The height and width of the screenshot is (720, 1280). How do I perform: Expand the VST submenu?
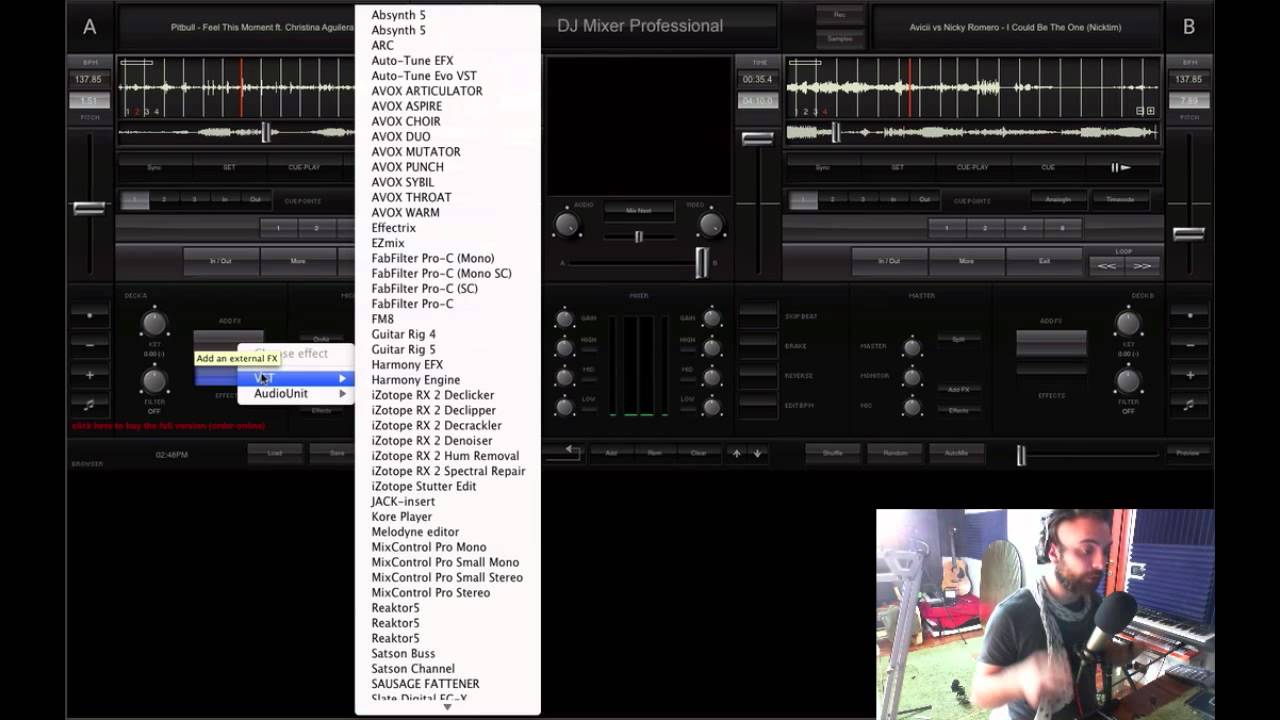point(296,378)
